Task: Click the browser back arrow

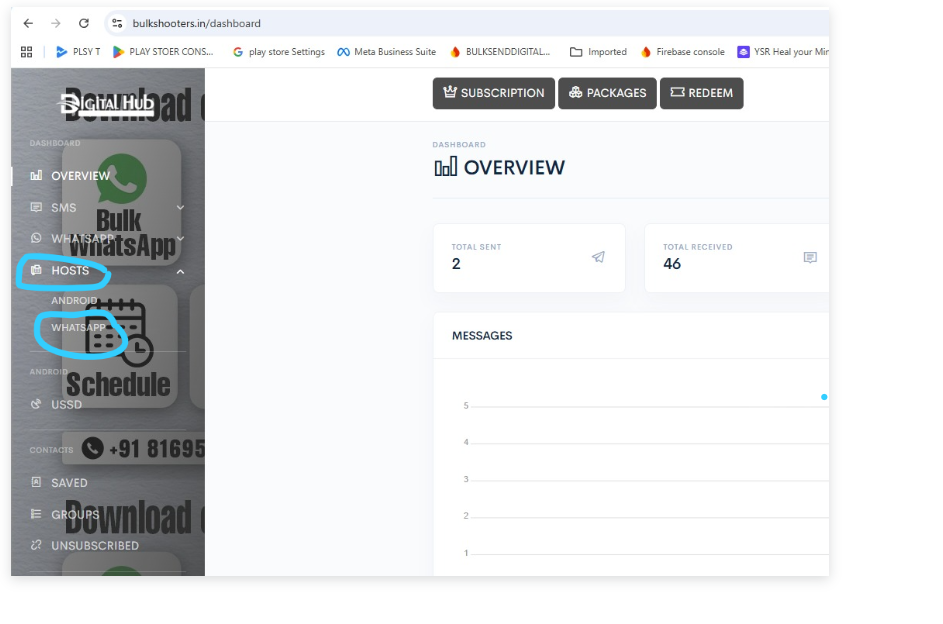Action: [x=28, y=23]
